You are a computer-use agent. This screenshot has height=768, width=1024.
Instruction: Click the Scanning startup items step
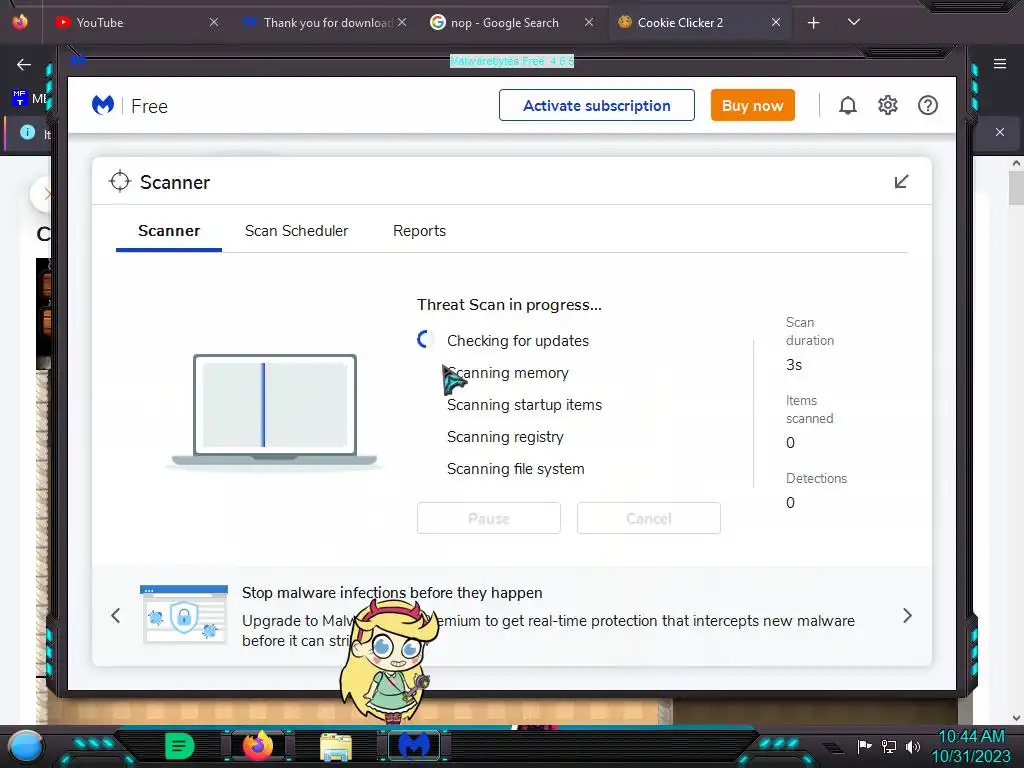pos(524,404)
